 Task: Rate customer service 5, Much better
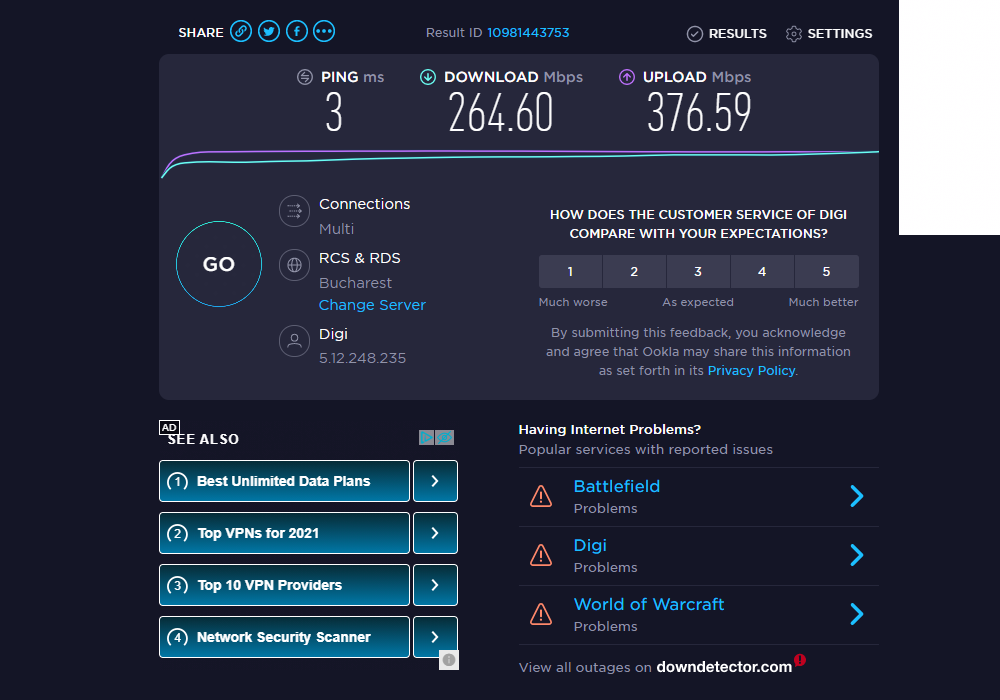[827, 272]
